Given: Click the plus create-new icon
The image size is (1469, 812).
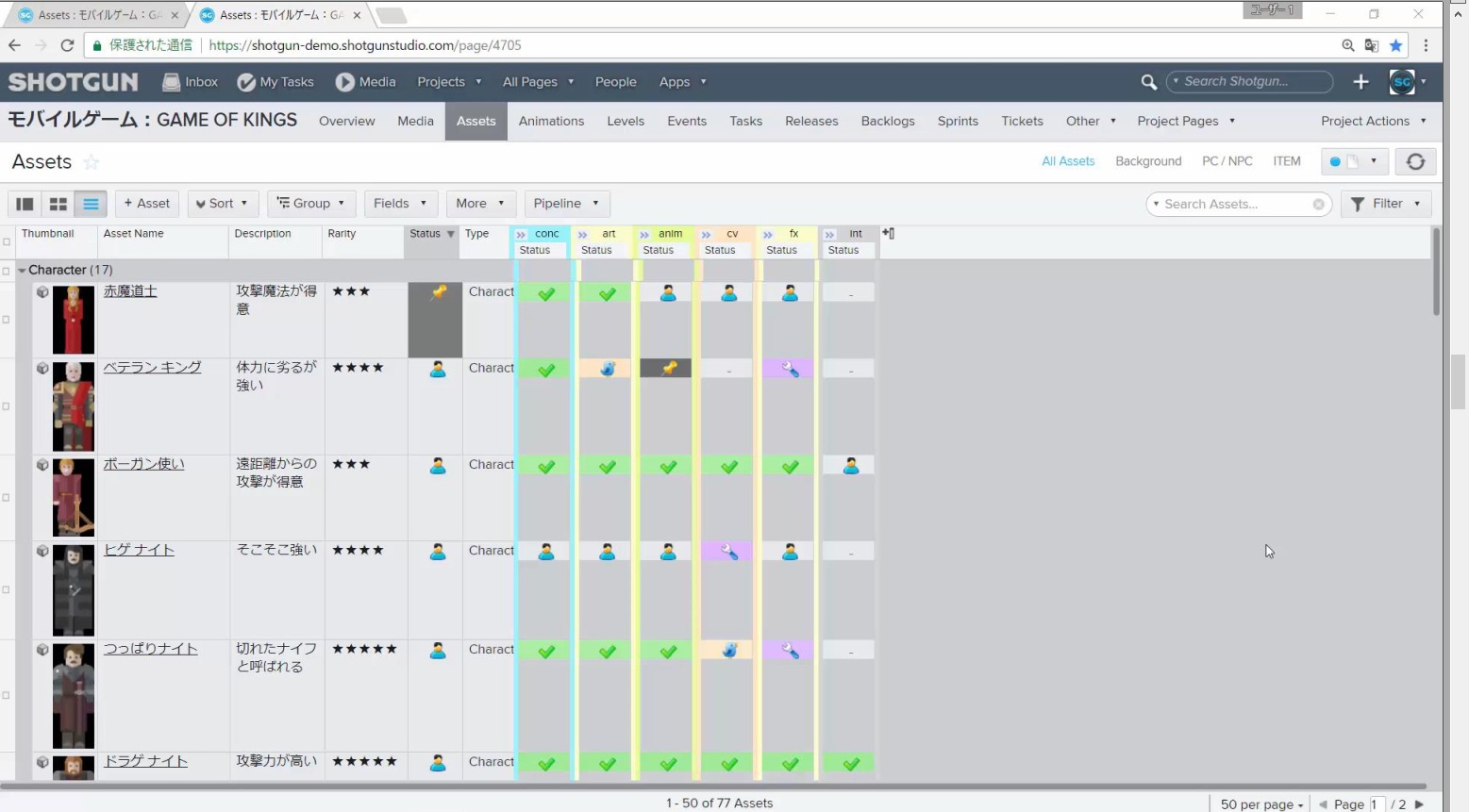Looking at the screenshot, I should [1360, 82].
